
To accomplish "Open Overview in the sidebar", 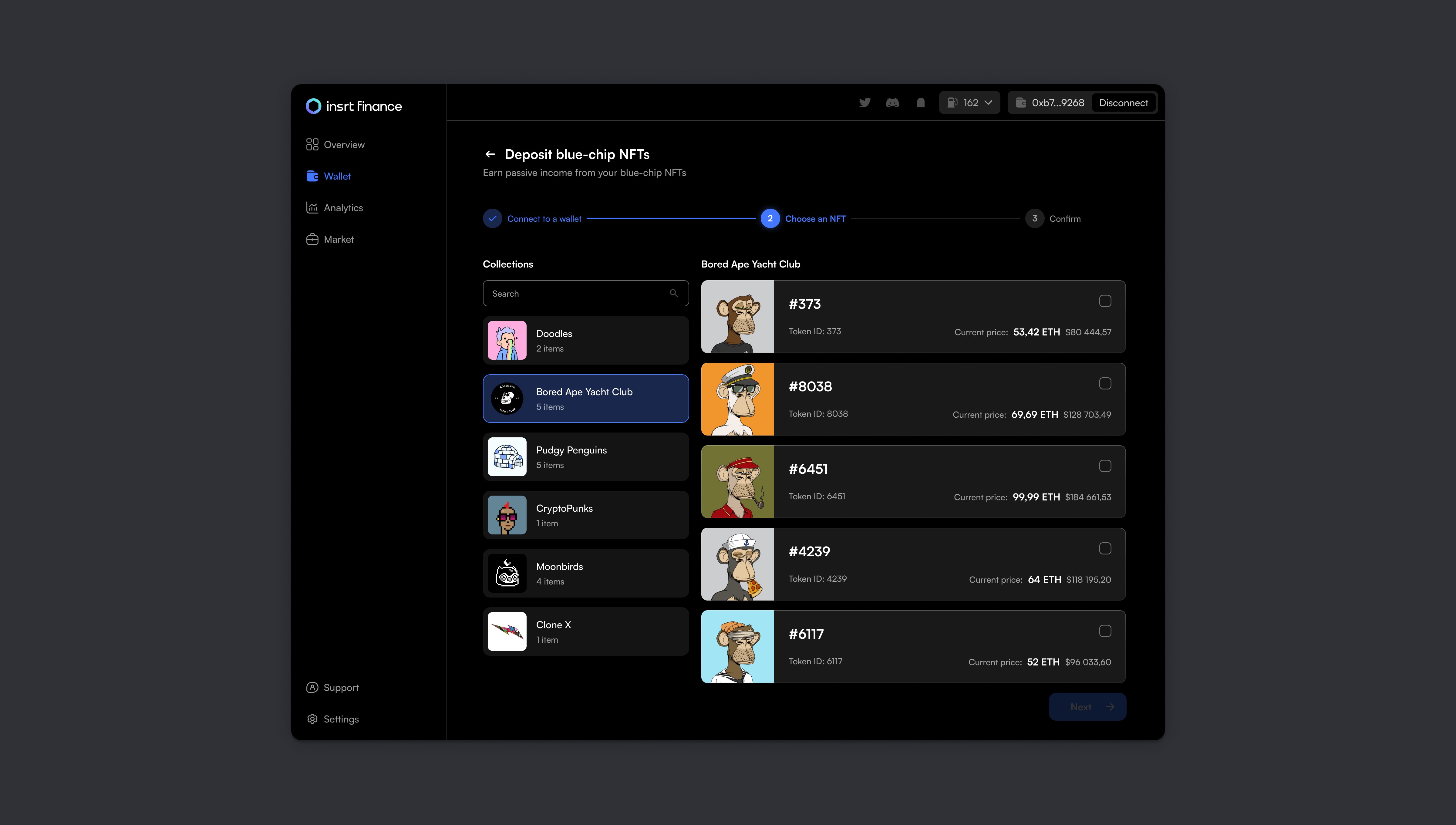I will (335, 144).
